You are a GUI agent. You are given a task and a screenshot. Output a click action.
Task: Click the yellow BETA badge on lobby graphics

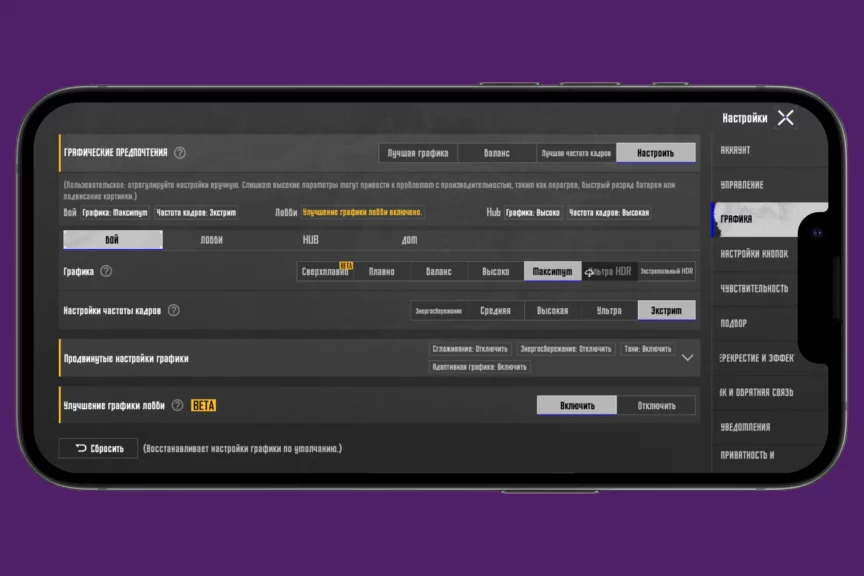coord(204,405)
